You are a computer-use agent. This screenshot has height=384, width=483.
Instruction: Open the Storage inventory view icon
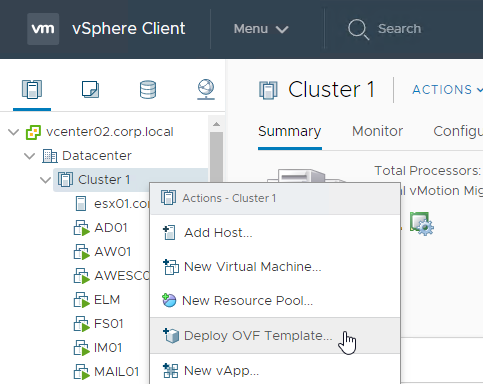click(148, 89)
